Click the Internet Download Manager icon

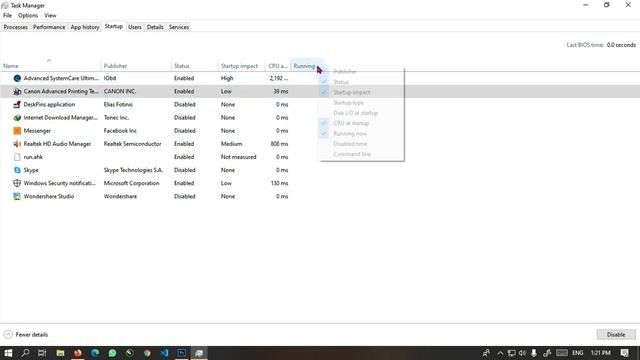pos(17,118)
